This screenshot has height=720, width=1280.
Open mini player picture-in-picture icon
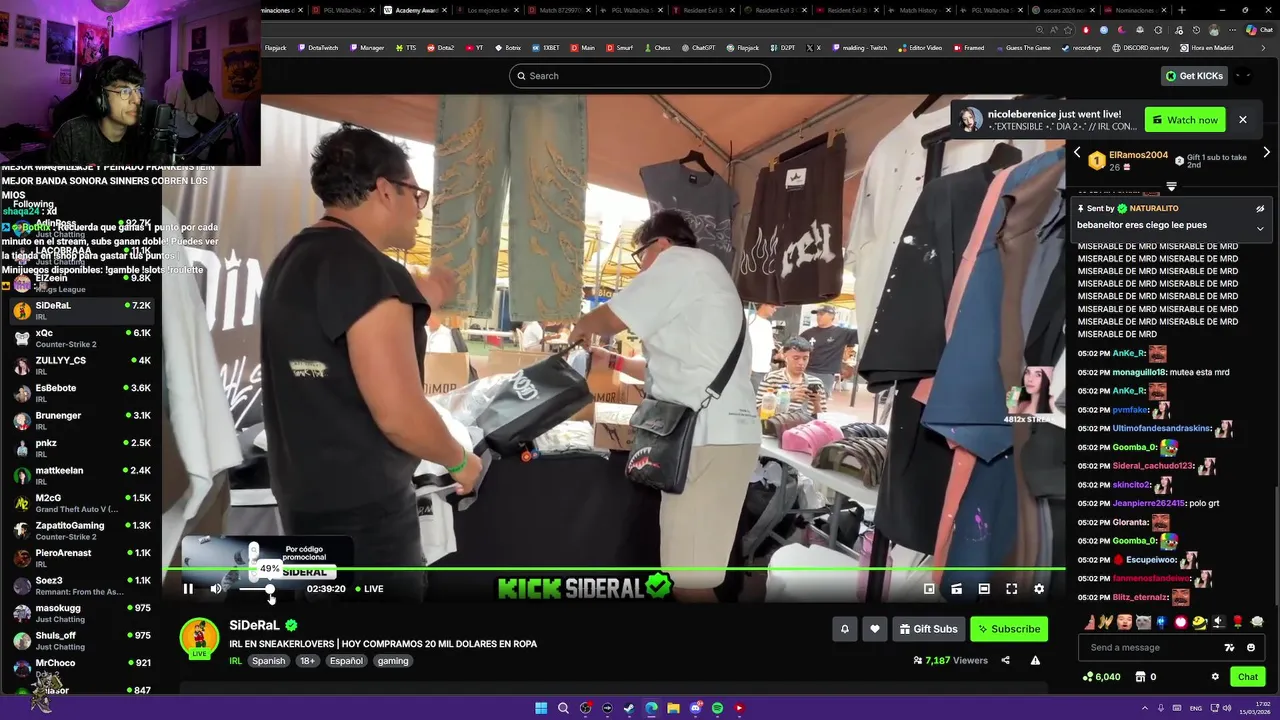(x=929, y=589)
